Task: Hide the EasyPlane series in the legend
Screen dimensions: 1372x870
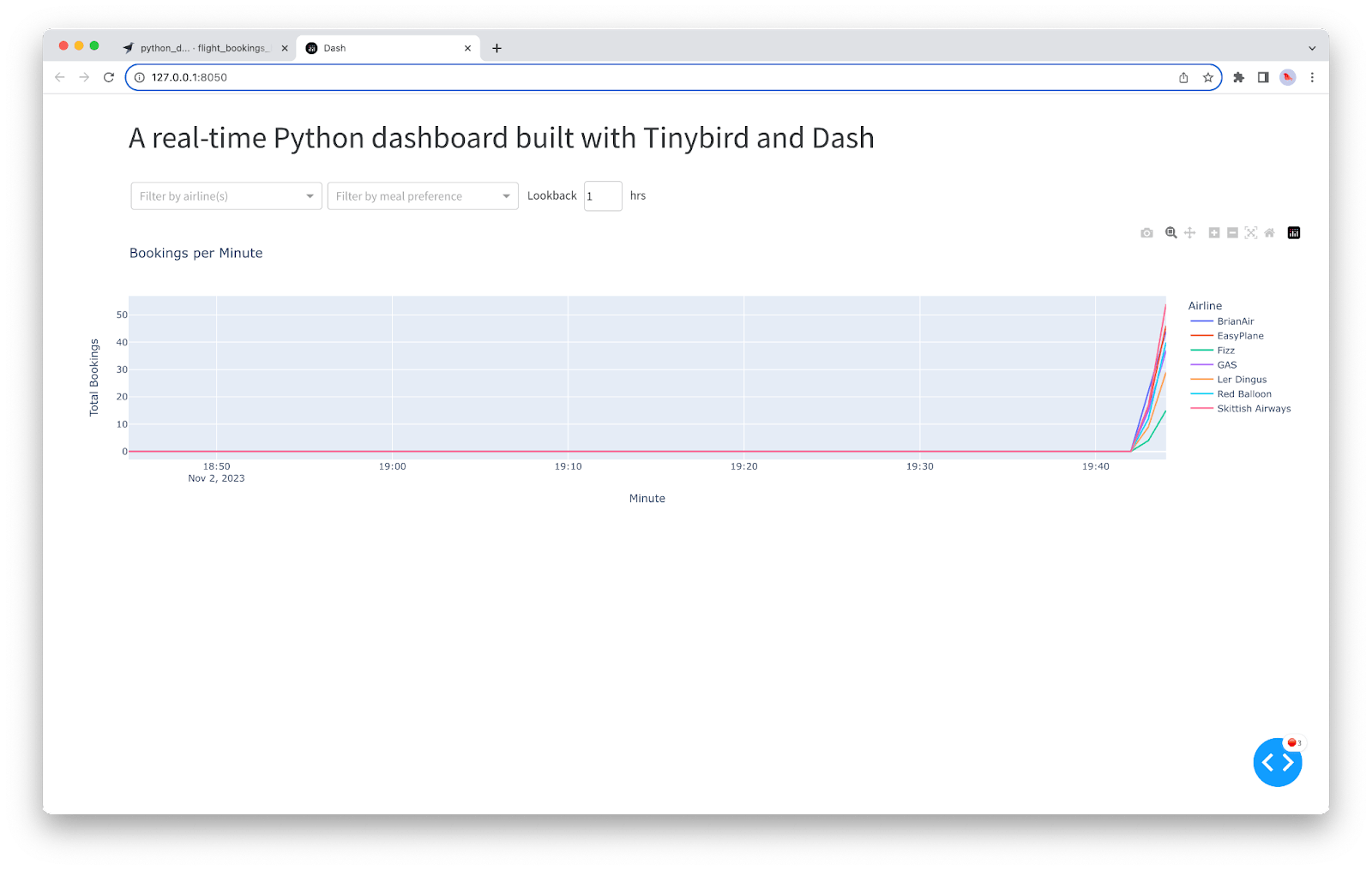Action: pos(1240,336)
